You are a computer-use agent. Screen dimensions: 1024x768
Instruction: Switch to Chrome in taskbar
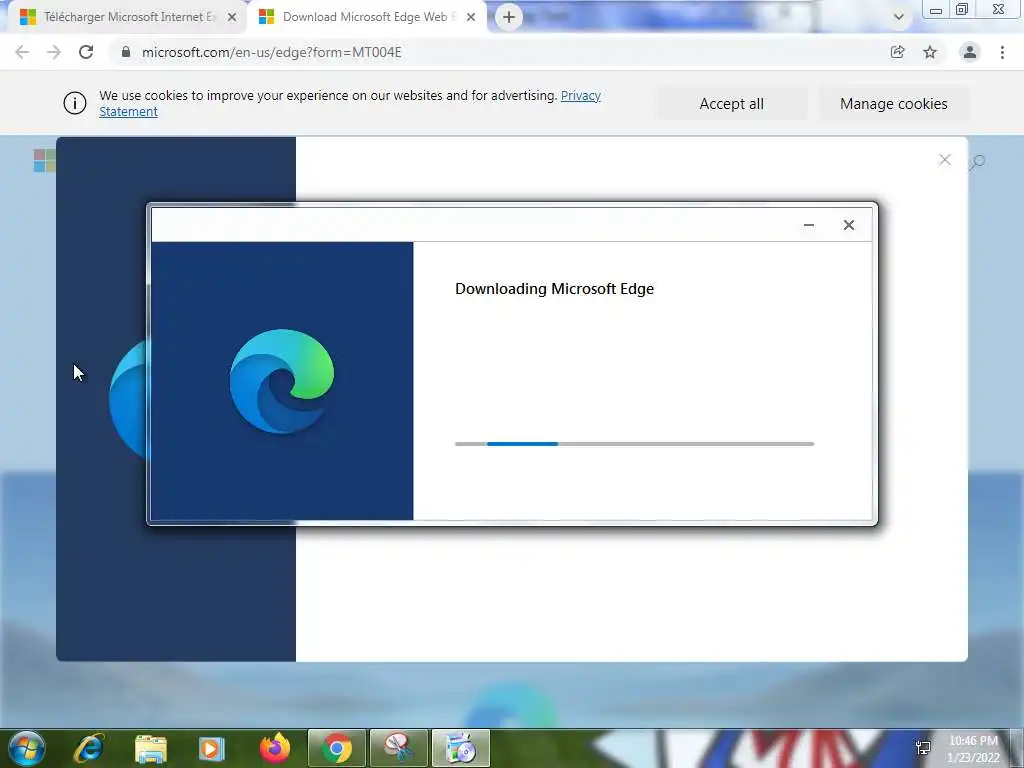336,748
